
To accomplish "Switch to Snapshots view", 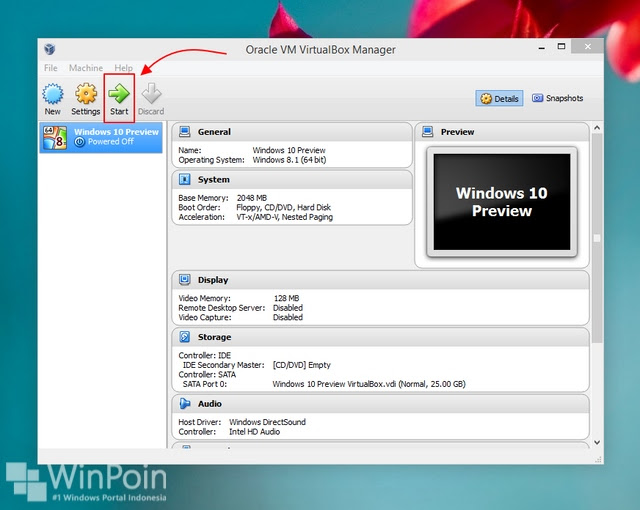I will (x=558, y=98).
